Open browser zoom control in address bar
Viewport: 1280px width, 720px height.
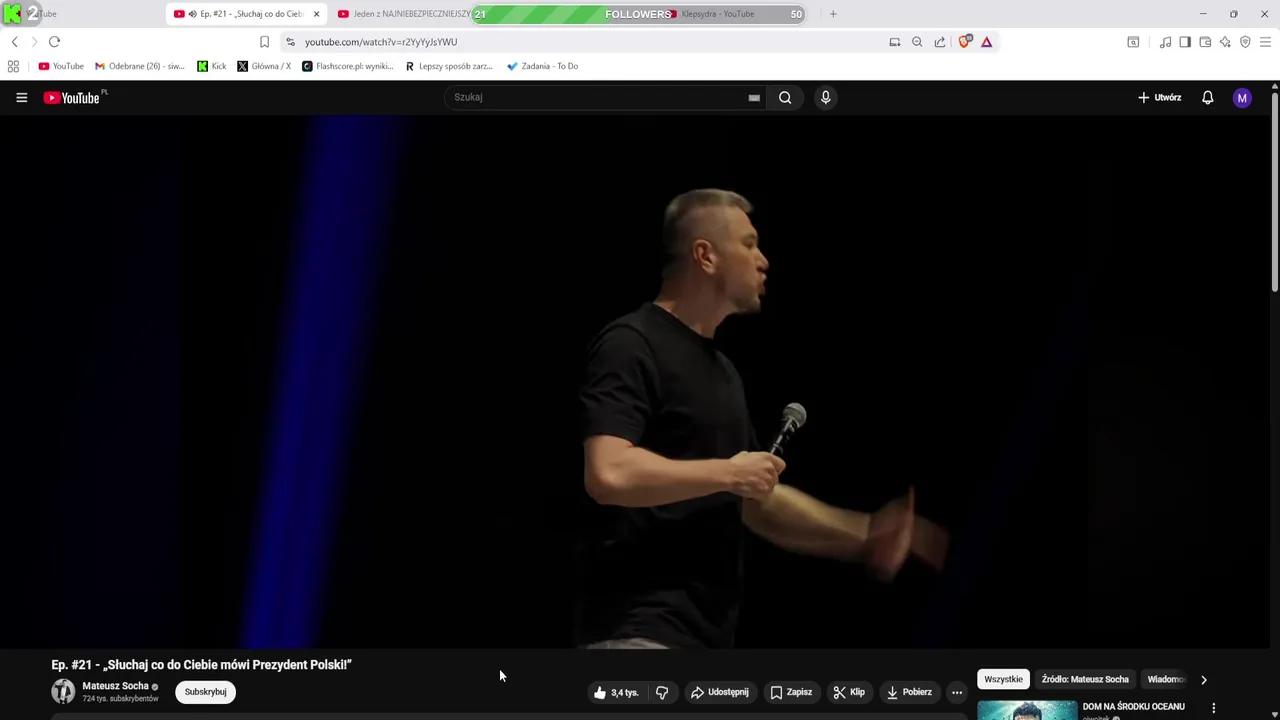coord(917,42)
